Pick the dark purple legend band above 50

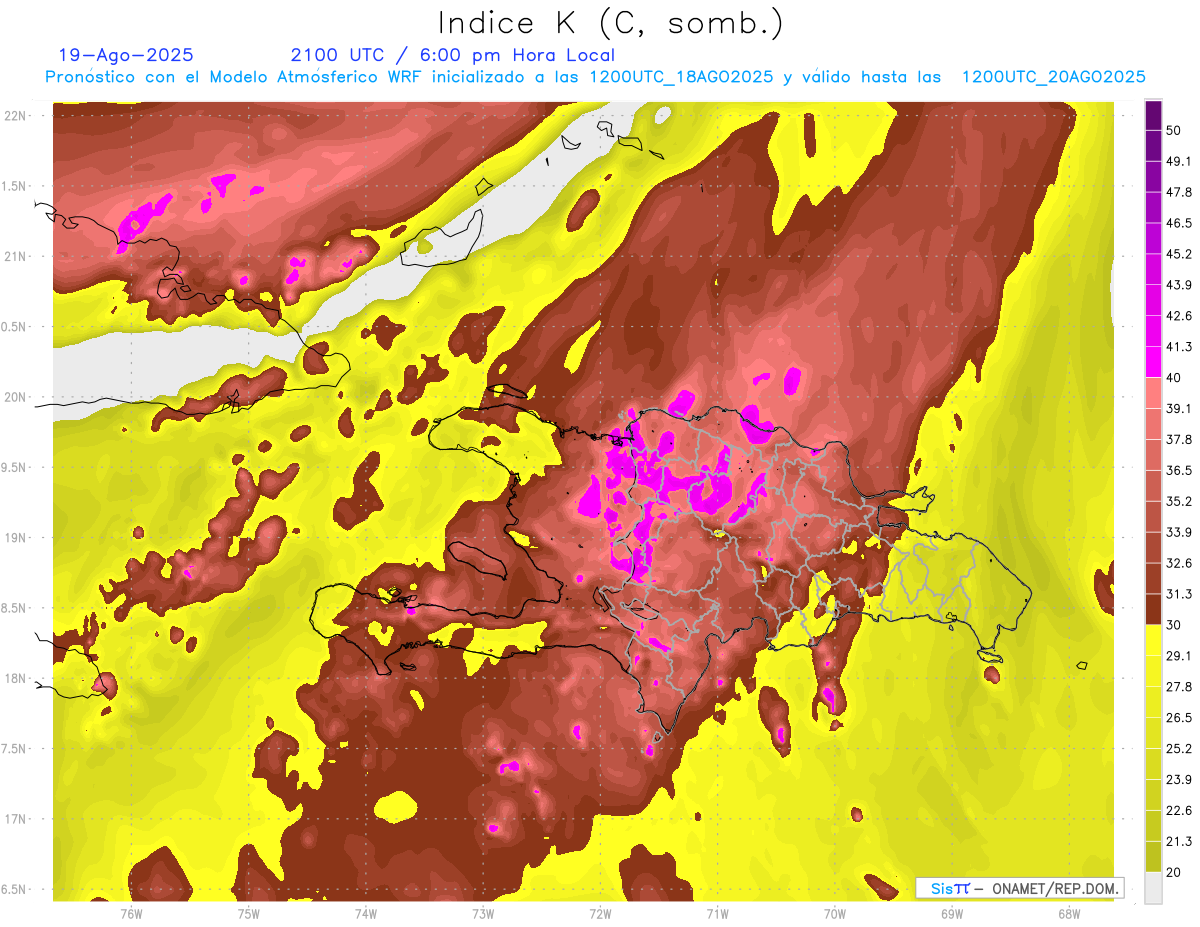tap(1153, 116)
